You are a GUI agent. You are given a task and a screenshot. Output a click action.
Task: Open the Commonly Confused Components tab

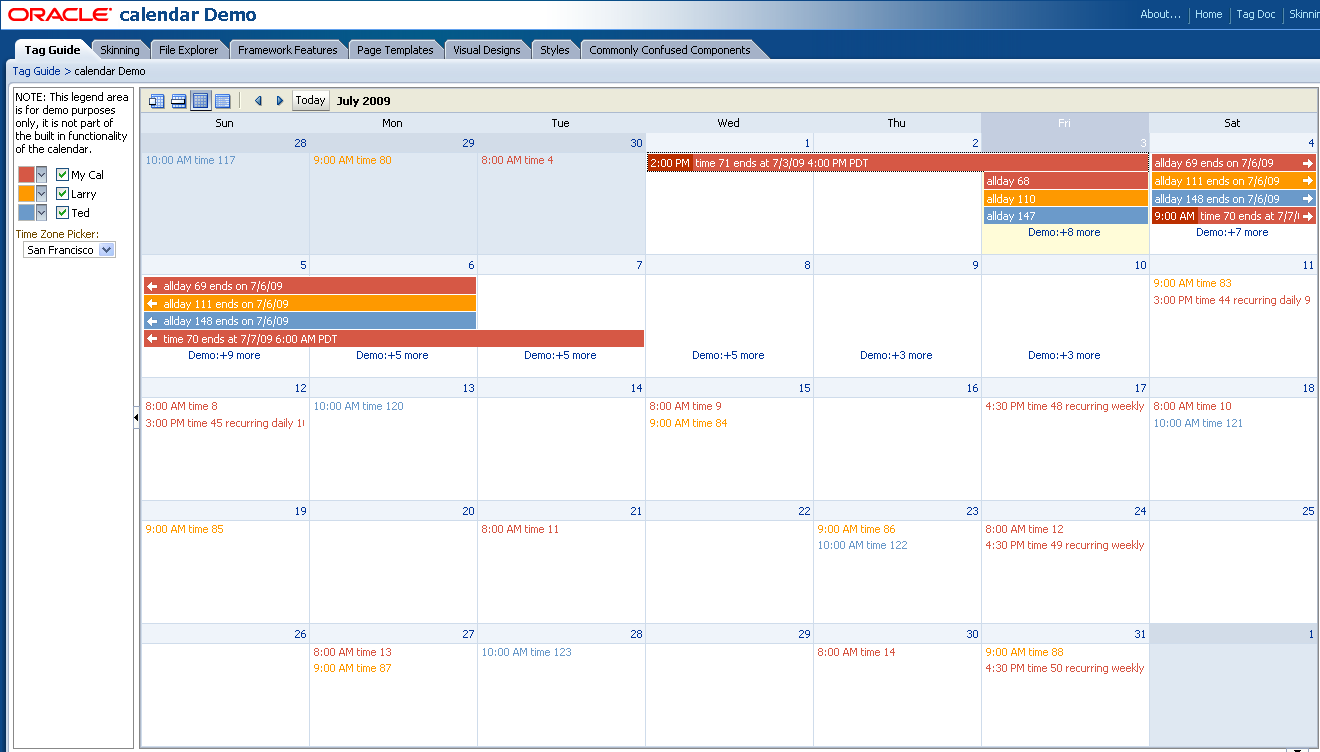pos(670,50)
